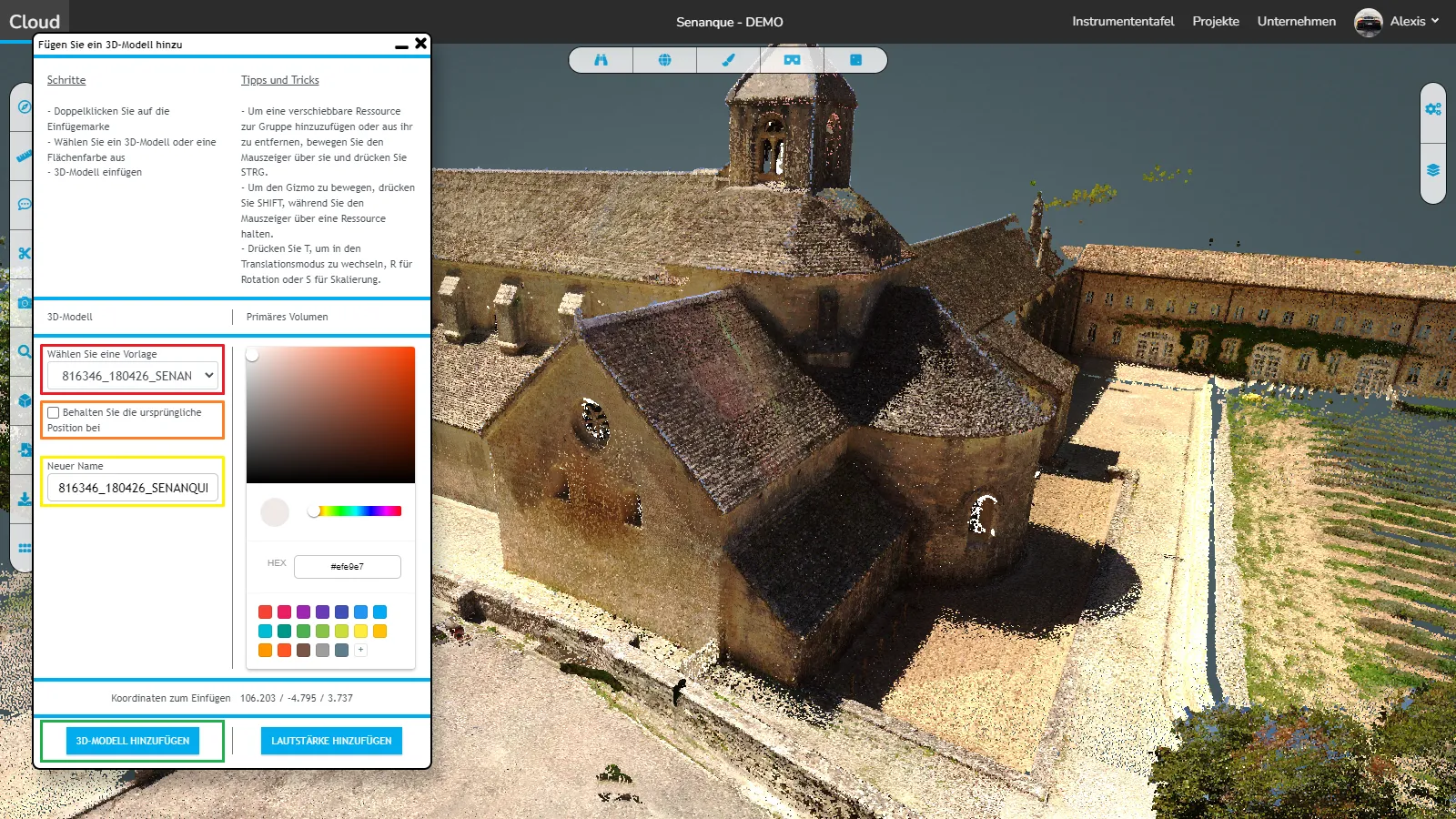
Task: Select the scissors clipping tool in left sidebar
Action: point(25,253)
